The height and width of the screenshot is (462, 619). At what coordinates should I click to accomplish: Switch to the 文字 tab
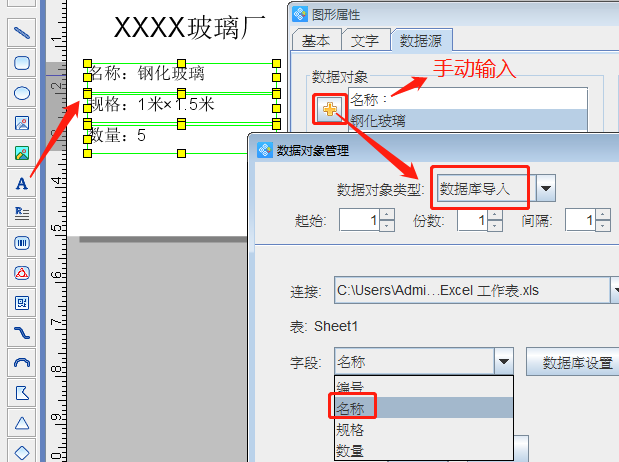pyautogui.click(x=365, y=41)
